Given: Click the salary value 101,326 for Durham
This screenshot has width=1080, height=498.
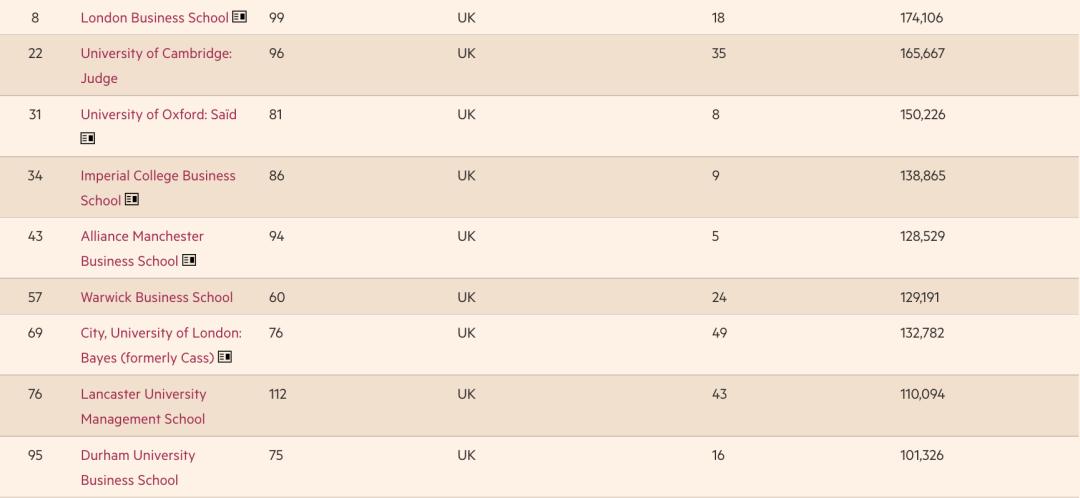Looking at the screenshot, I should coord(922,455).
